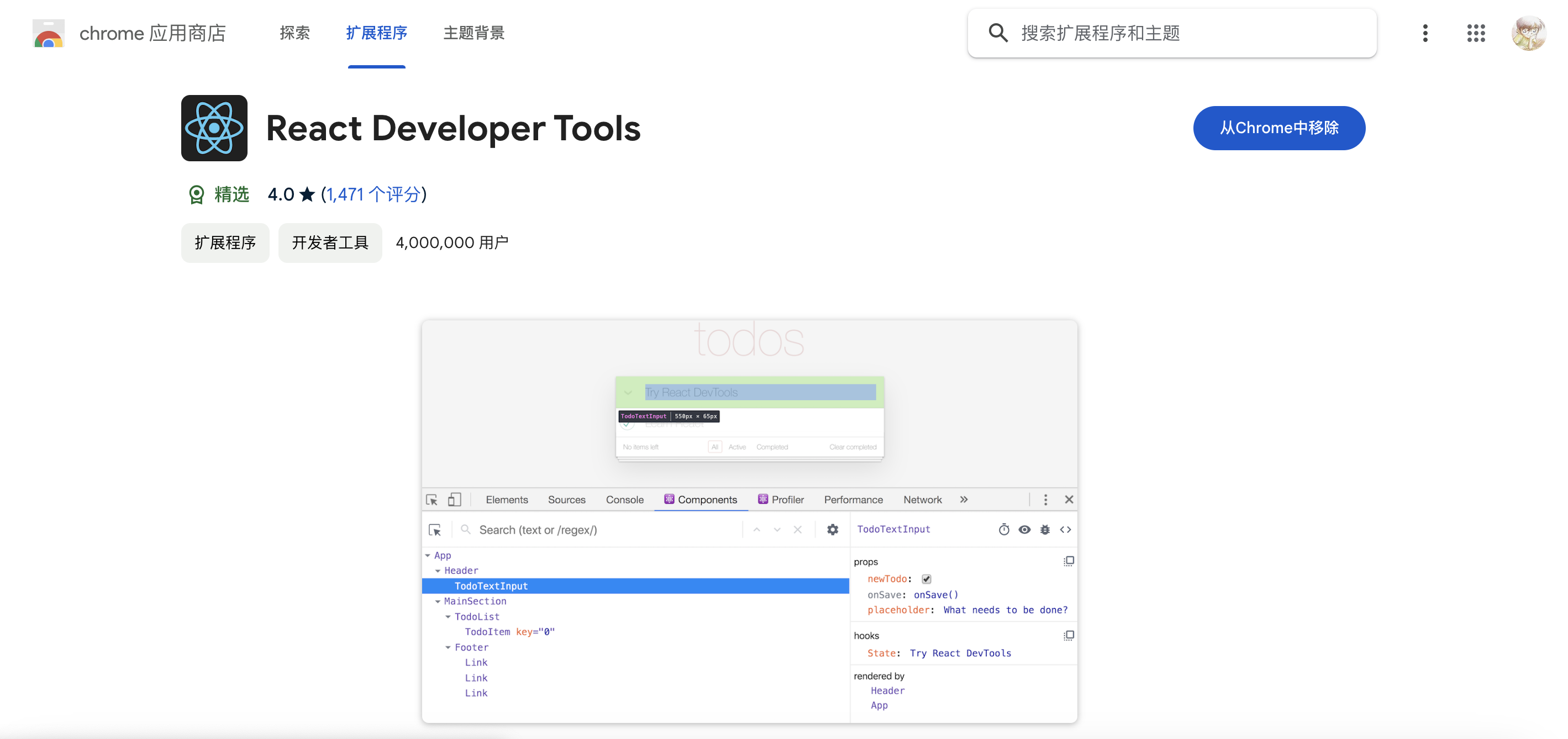Screen dimensions: 1568x739
Task: Open the 1,471 ratings link
Action: [x=373, y=195]
